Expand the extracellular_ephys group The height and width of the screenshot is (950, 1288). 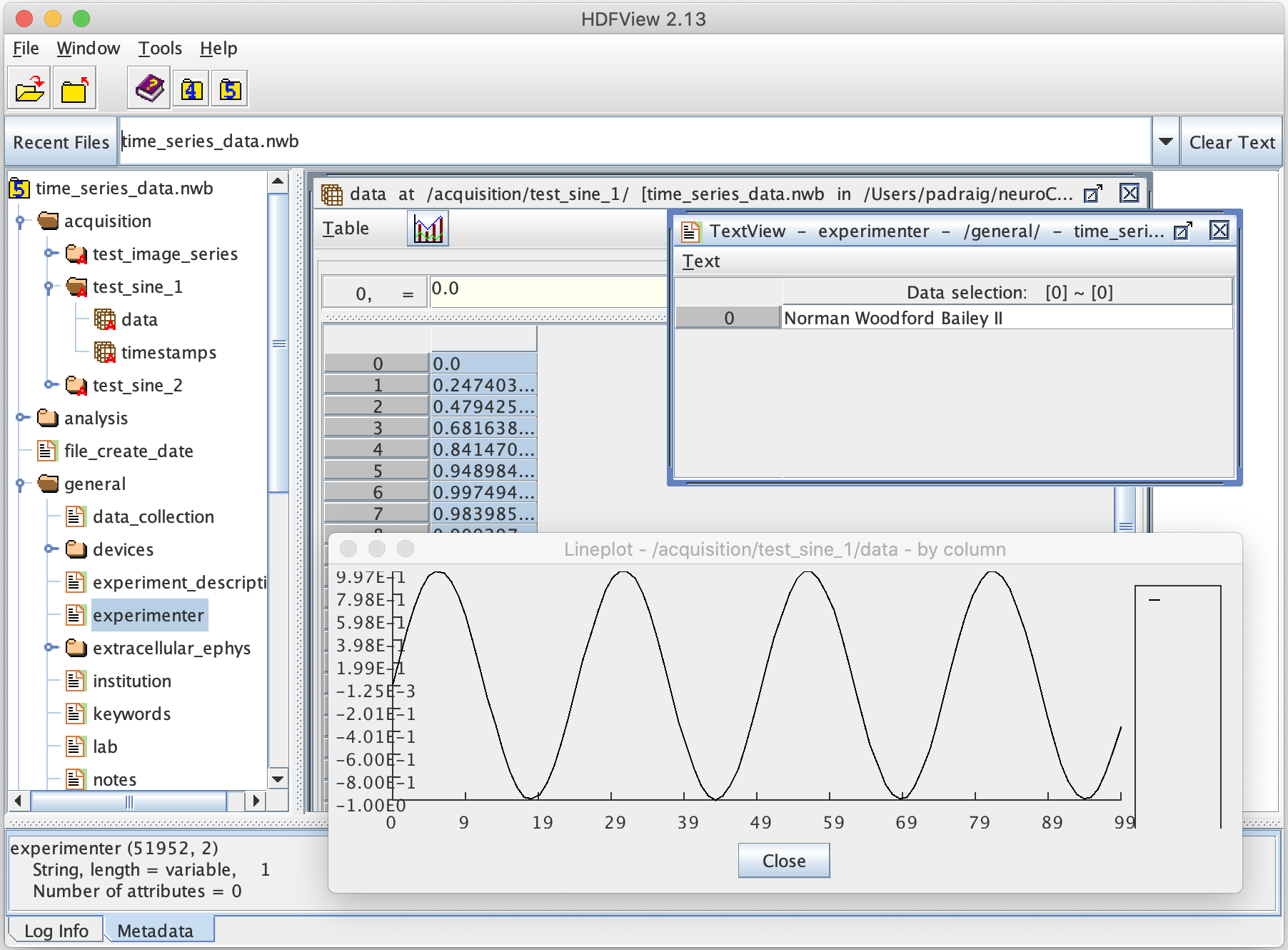pos(50,648)
